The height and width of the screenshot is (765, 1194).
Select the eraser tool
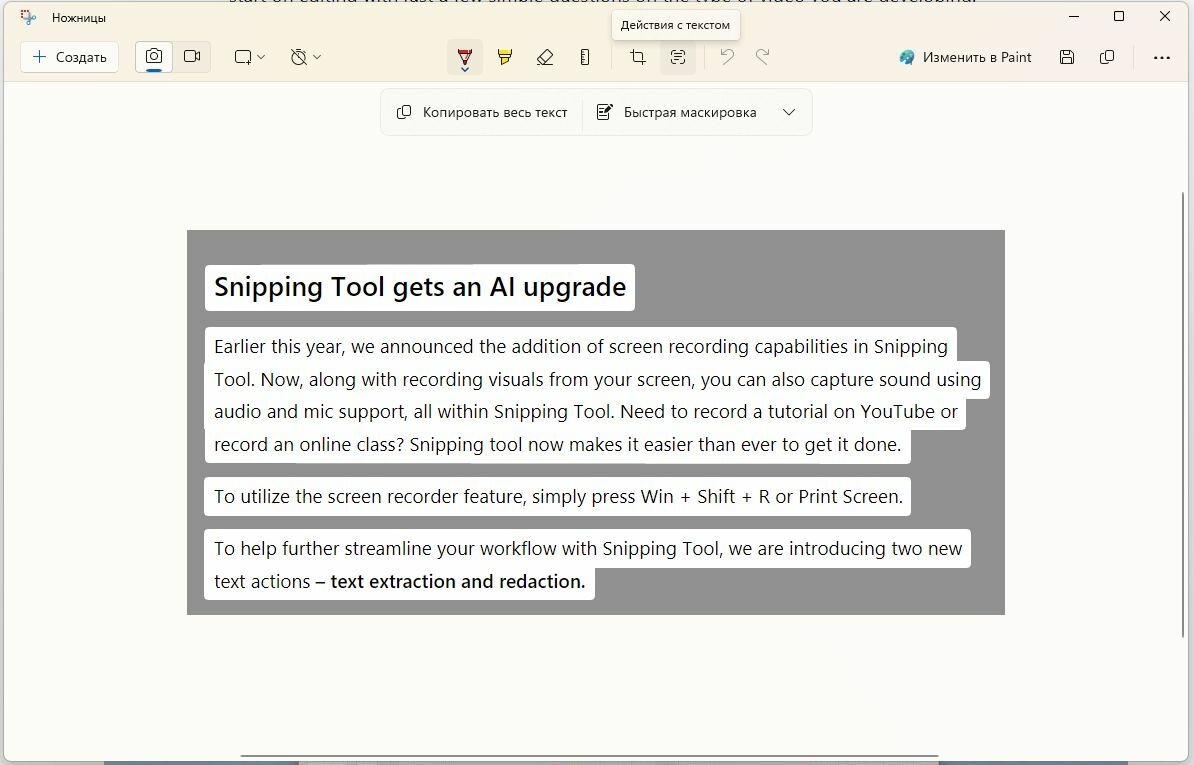click(544, 57)
